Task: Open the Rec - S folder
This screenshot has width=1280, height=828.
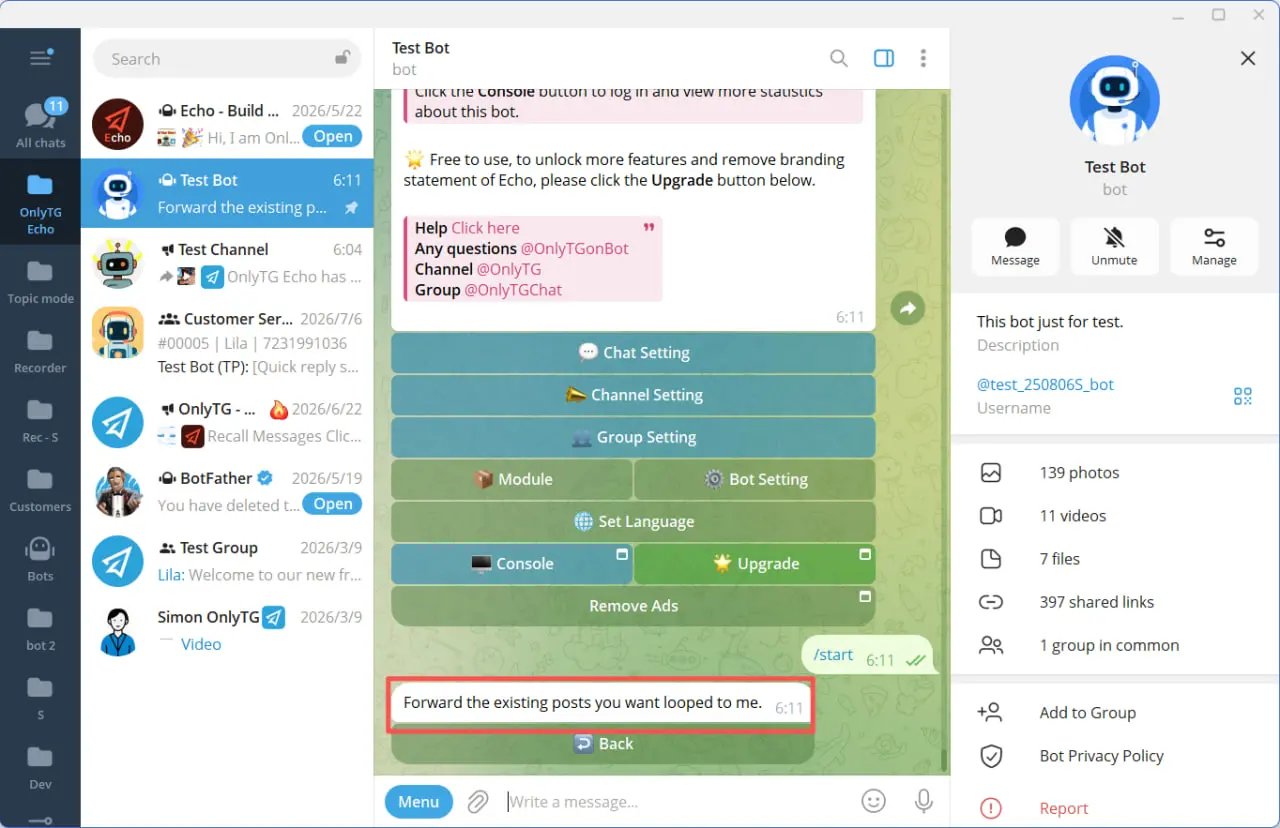Action: [40, 419]
